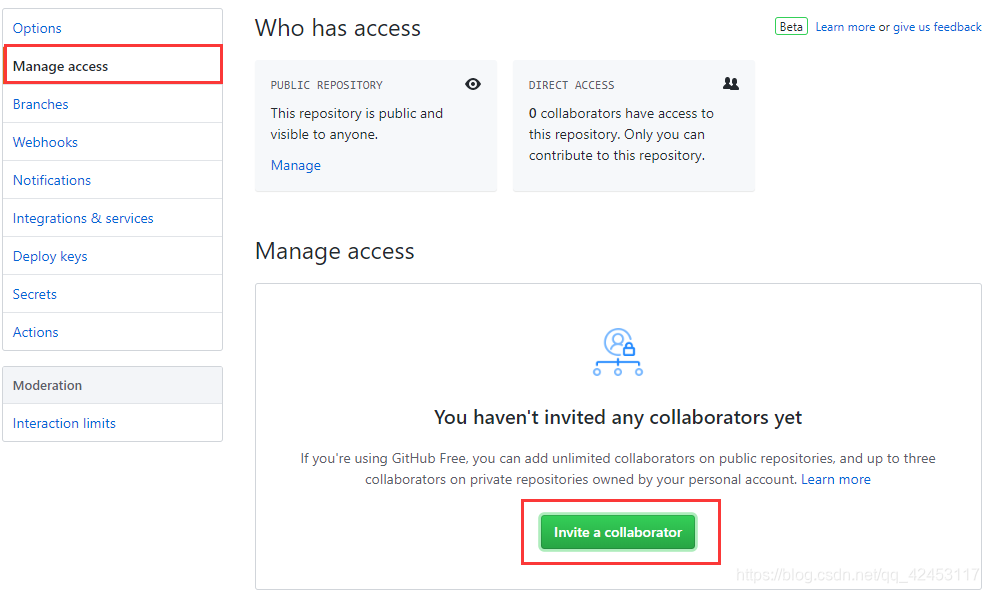Select Manage access in sidebar
The height and width of the screenshot is (593, 989).
pos(61,66)
